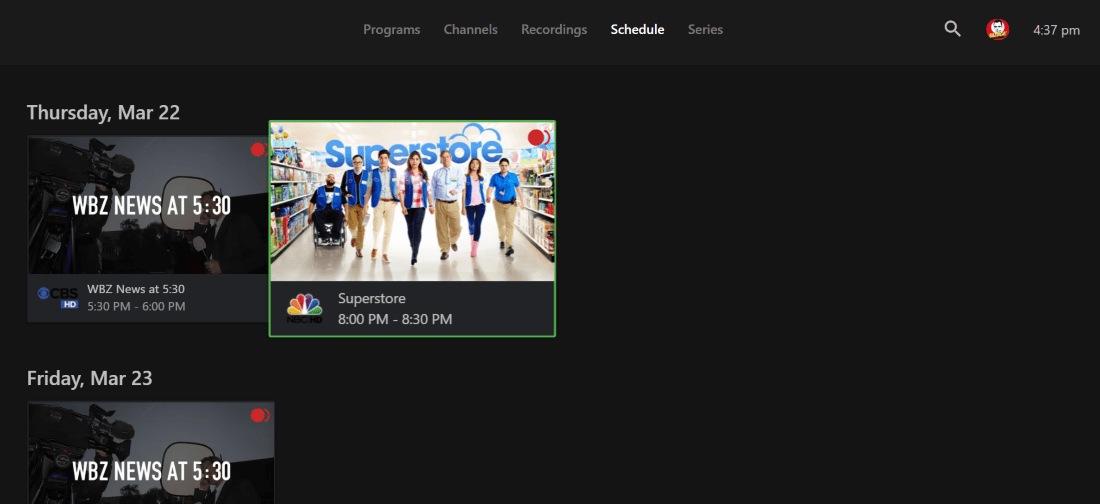Click the CBS HD channel logo
Viewport: 1100px width, 504px height.
coord(58,298)
